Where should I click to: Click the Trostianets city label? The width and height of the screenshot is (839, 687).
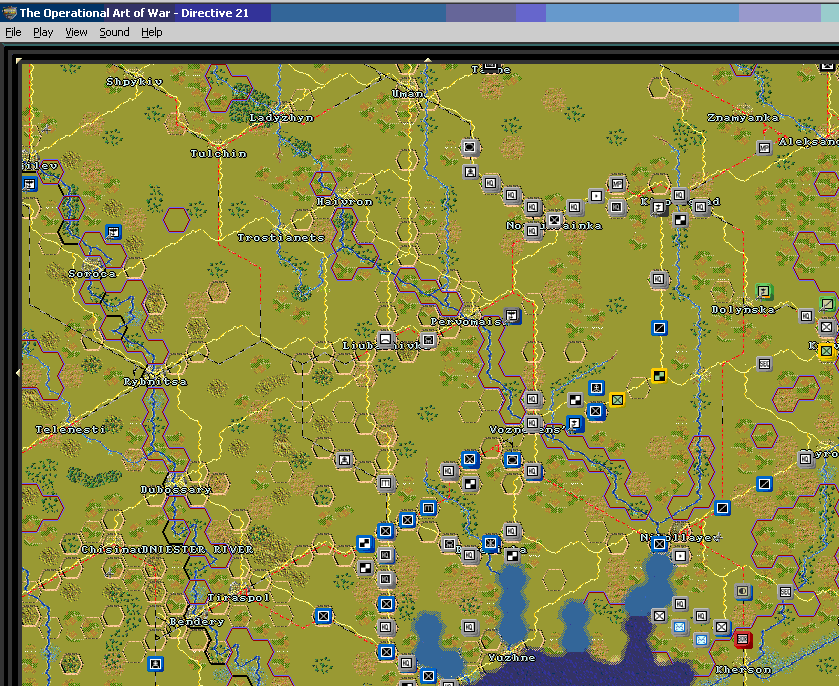point(281,238)
